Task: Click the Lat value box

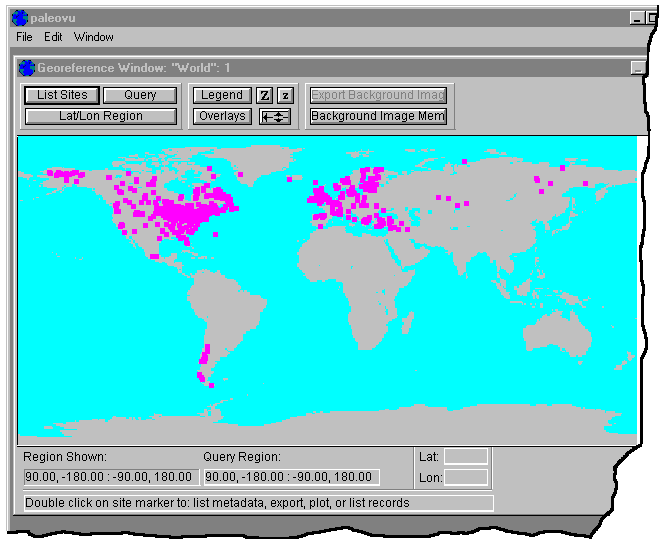Action: coord(466,456)
